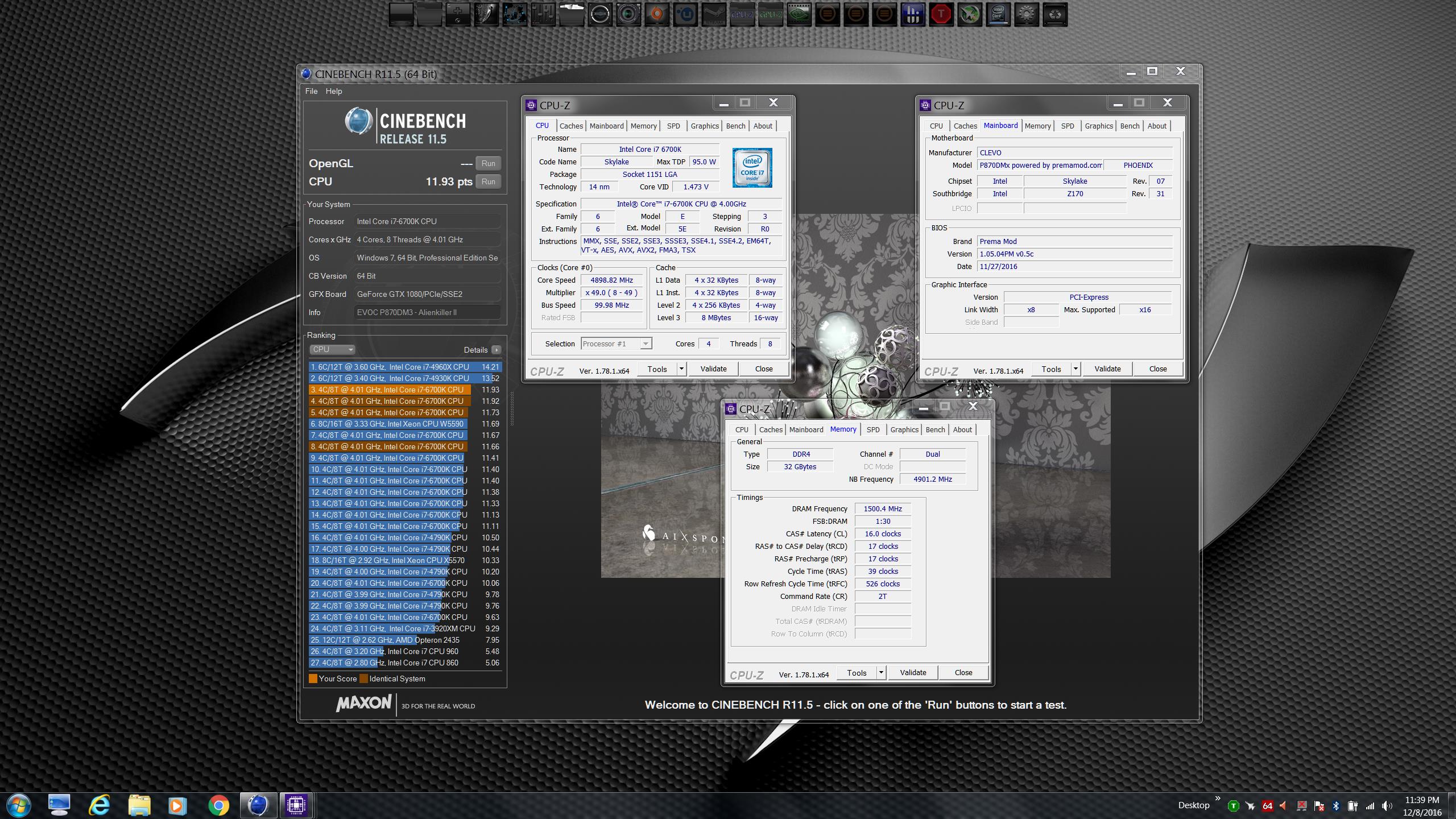Run the CPU benchmark
Viewport: 1456px width, 819px height.
(x=488, y=181)
